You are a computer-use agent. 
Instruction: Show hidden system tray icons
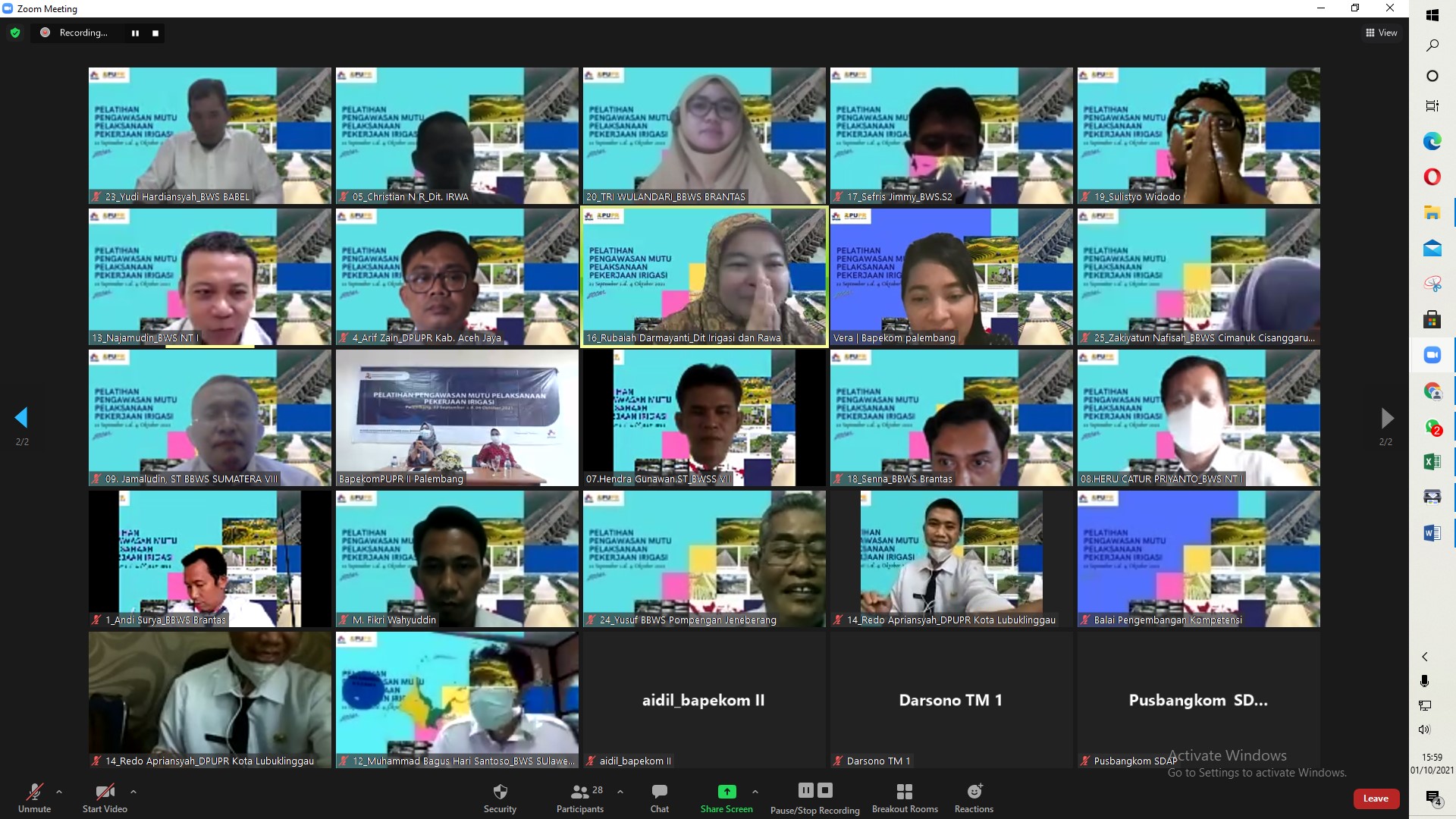tap(1425, 657)
